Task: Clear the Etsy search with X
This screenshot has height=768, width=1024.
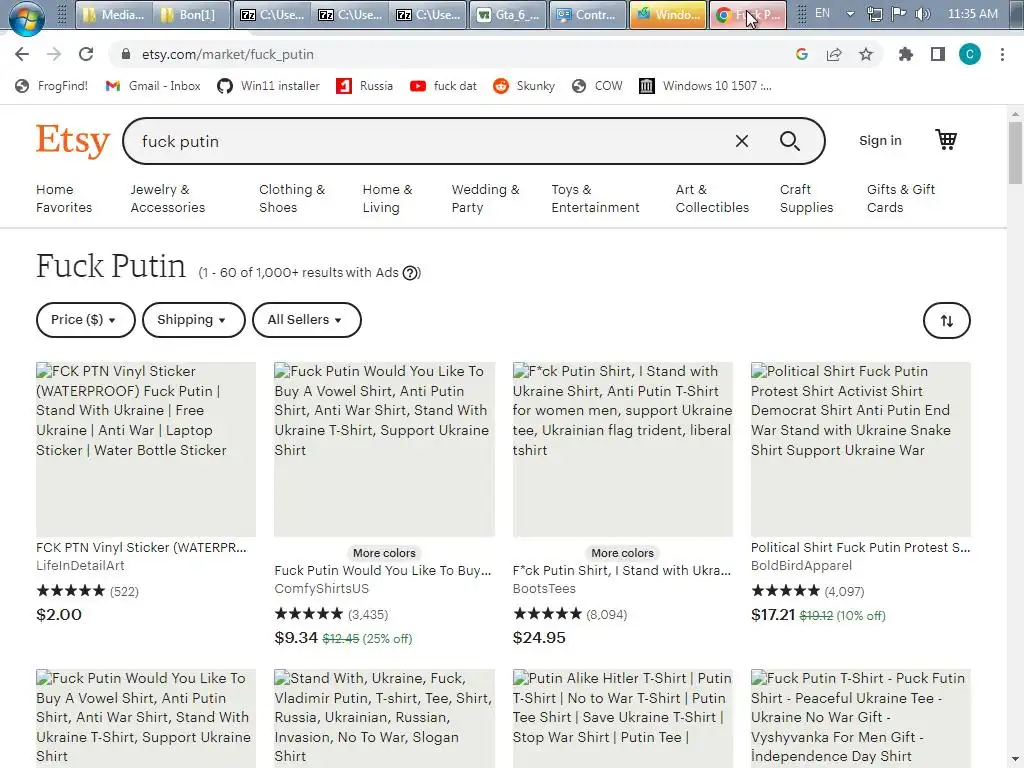Action: click(x=742, y=141)
